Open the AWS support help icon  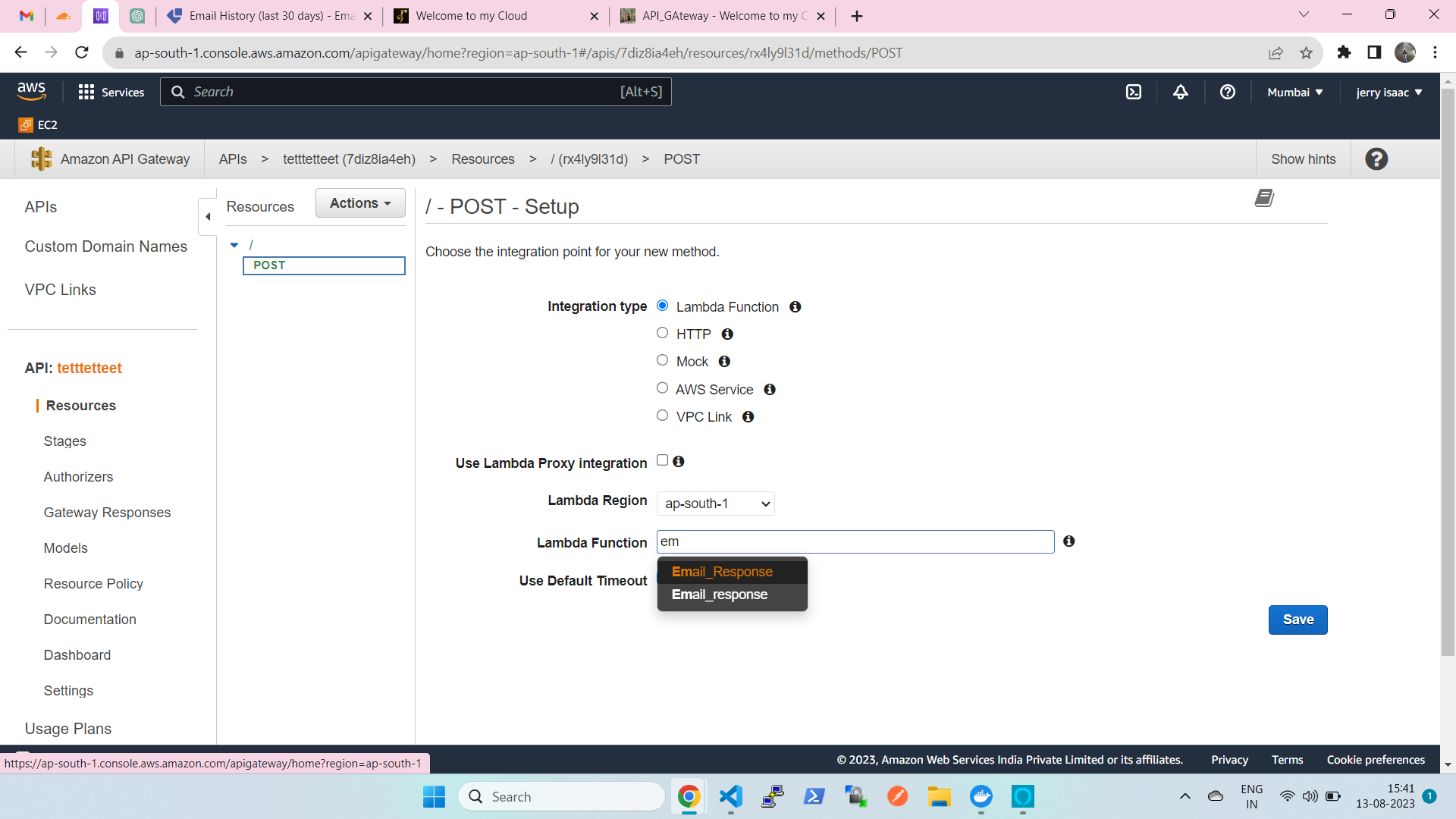[1227, 92]
